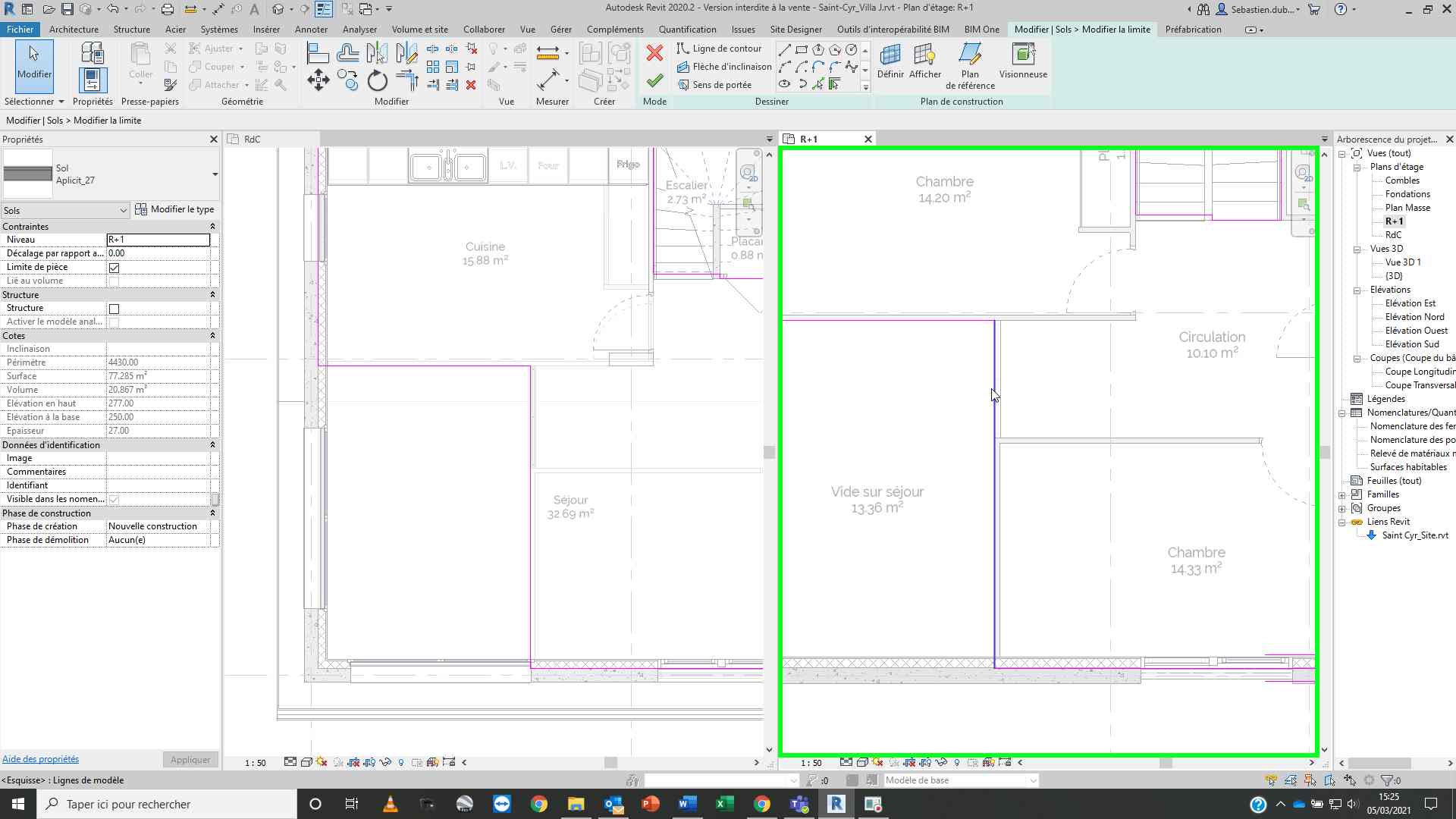This screenshot has width=1456, height=819.
Task: Open the Annoter ribbon tab
Action: [312, 29]
